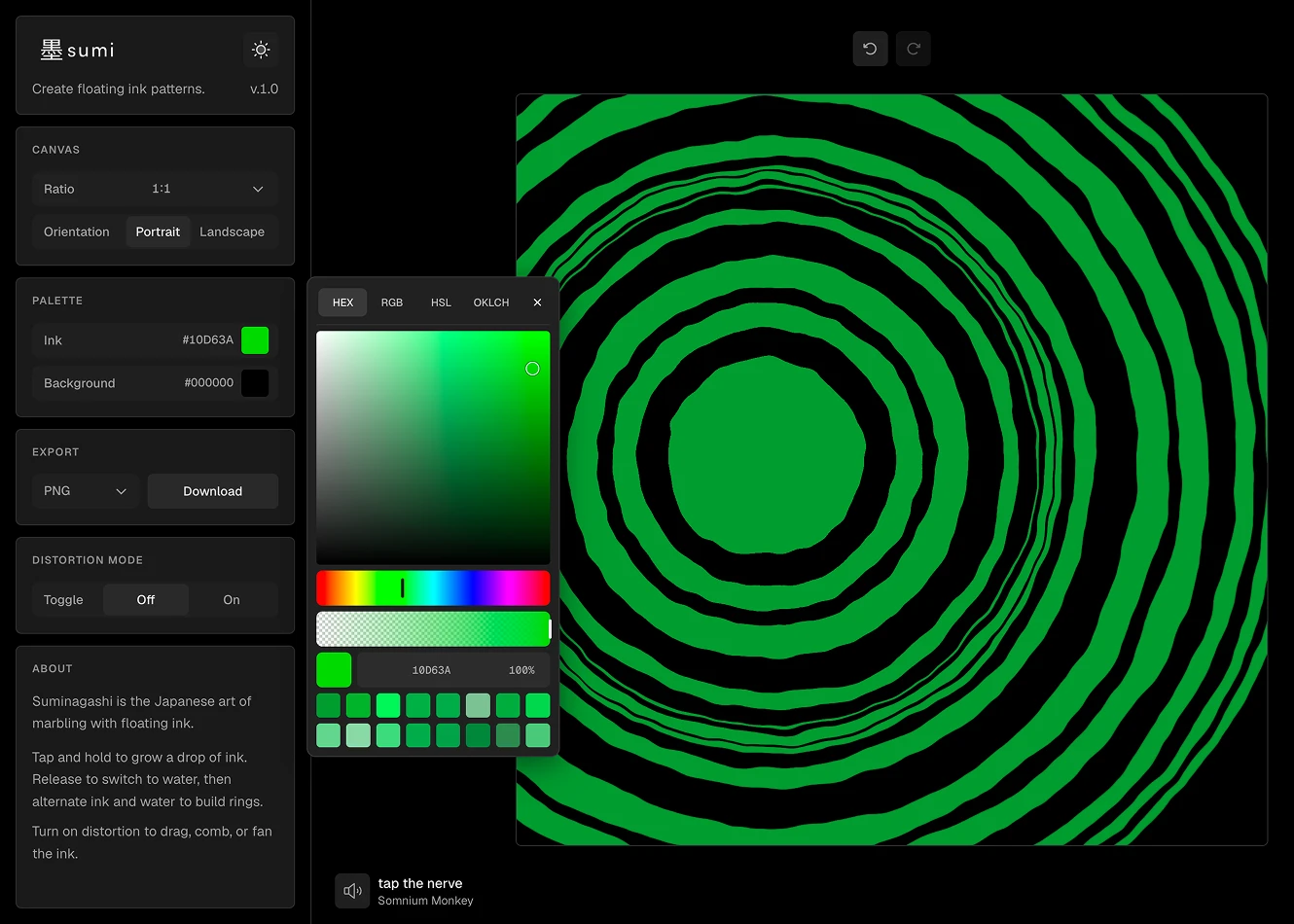The image size is (1294, 924).
Task: Click the "Create floating ink patterns." tagline
Action: click(x=119, y=89)
